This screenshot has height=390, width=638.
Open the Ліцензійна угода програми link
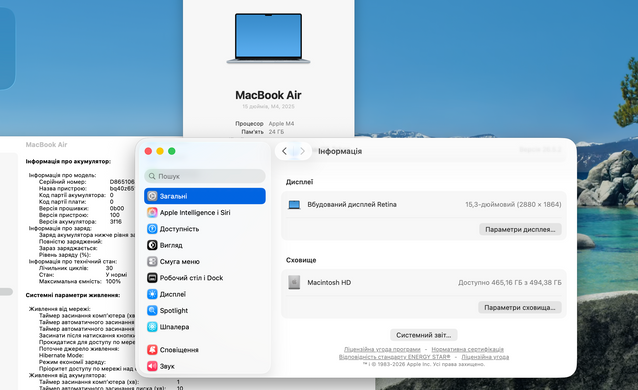(382, 349)
